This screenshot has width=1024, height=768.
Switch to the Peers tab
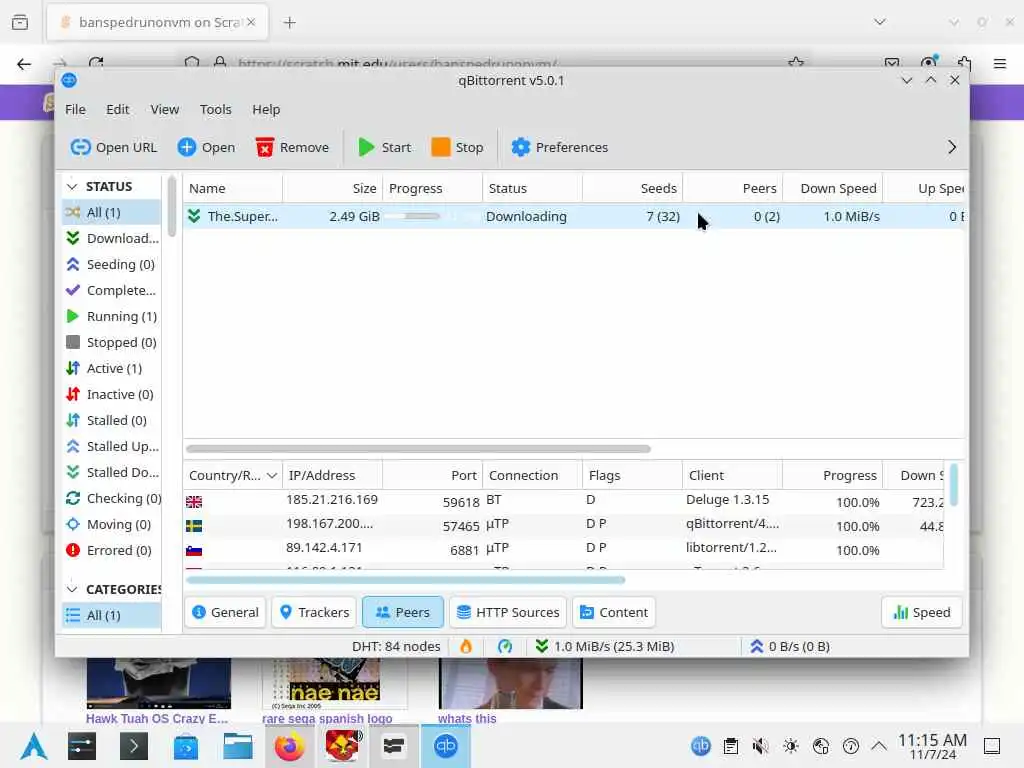pyautogui.click(x=403, y=613)
